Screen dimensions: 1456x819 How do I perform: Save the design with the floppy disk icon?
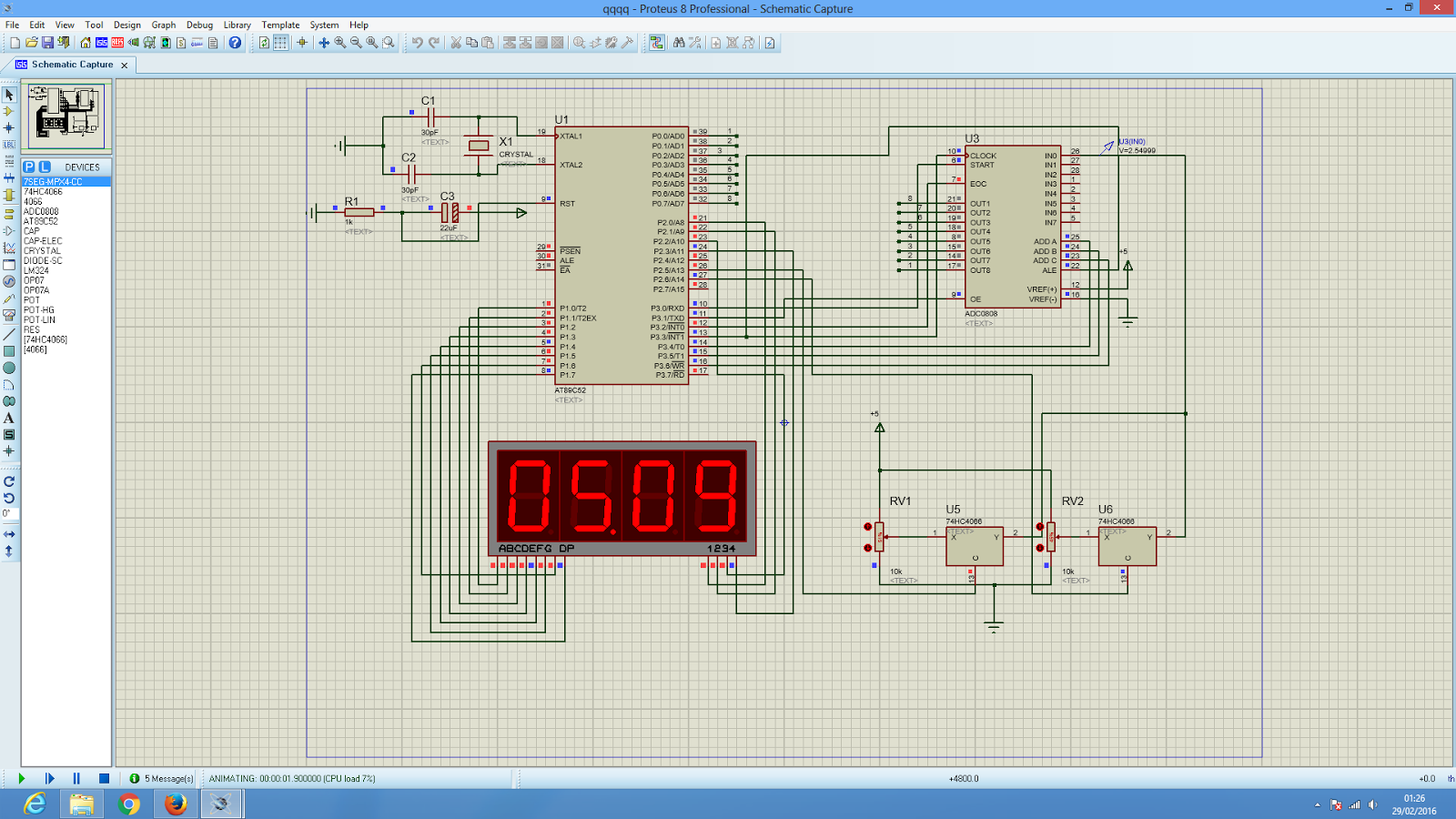point(47,43)
